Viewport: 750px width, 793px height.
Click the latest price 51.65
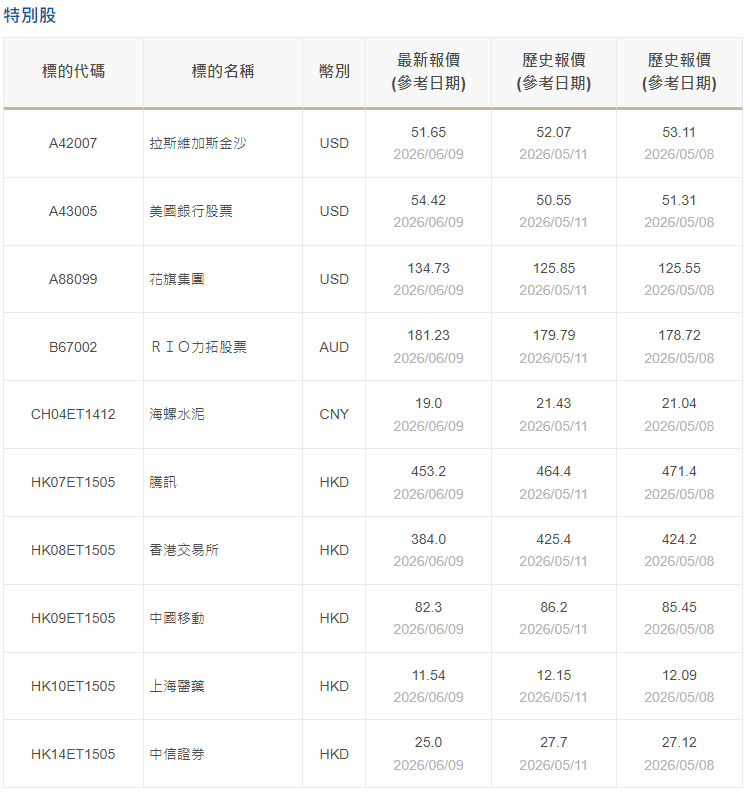428,133
